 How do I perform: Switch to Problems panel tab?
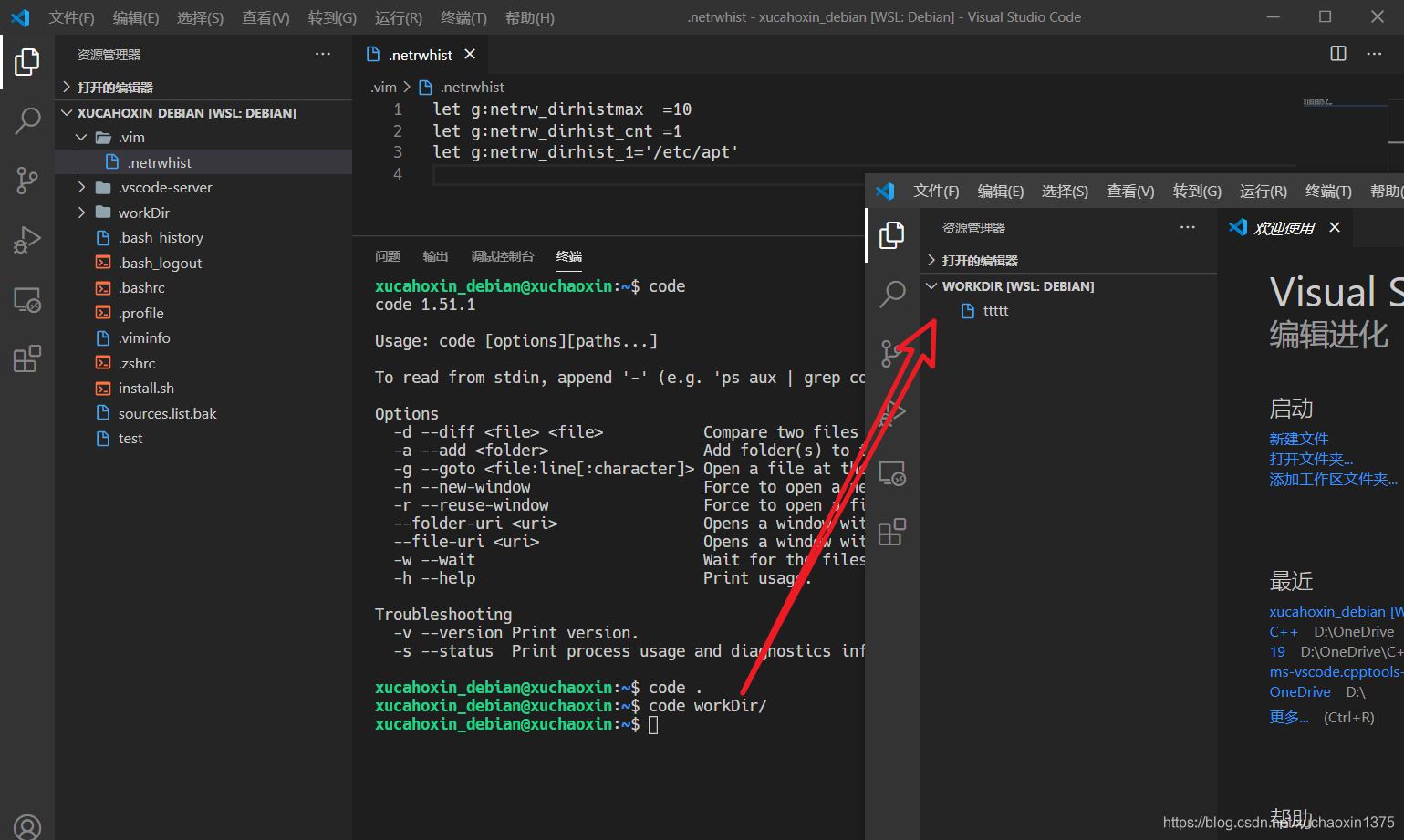388,256
